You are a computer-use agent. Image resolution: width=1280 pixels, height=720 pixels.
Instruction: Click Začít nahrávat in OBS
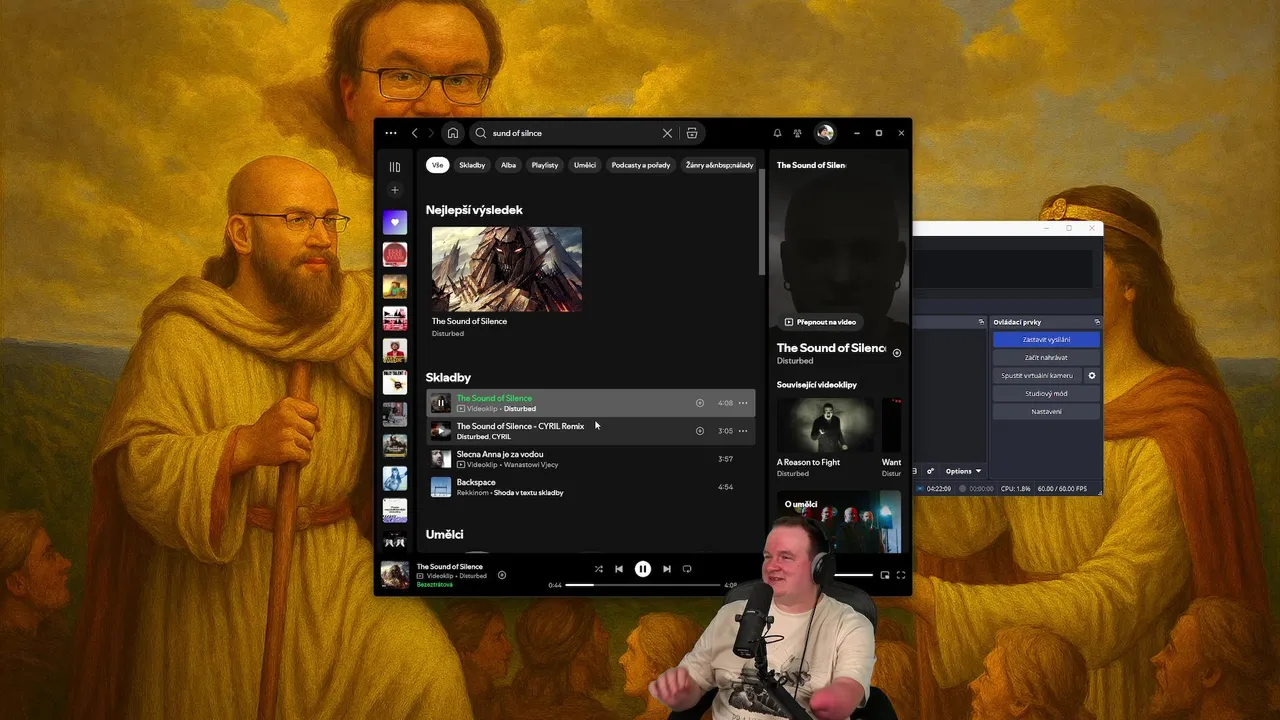click(1046, 358)
